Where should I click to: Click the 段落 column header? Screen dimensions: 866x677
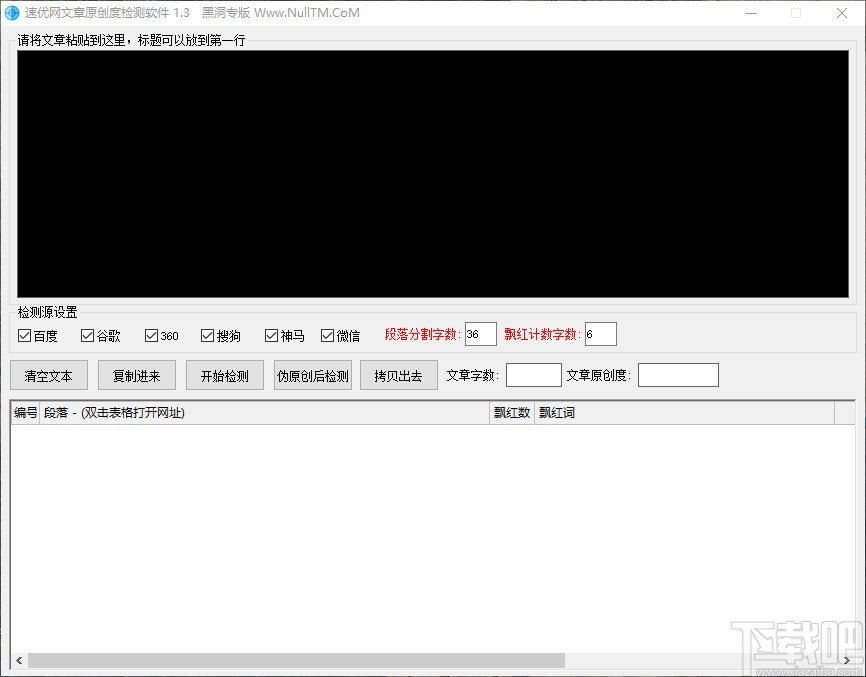265,412
